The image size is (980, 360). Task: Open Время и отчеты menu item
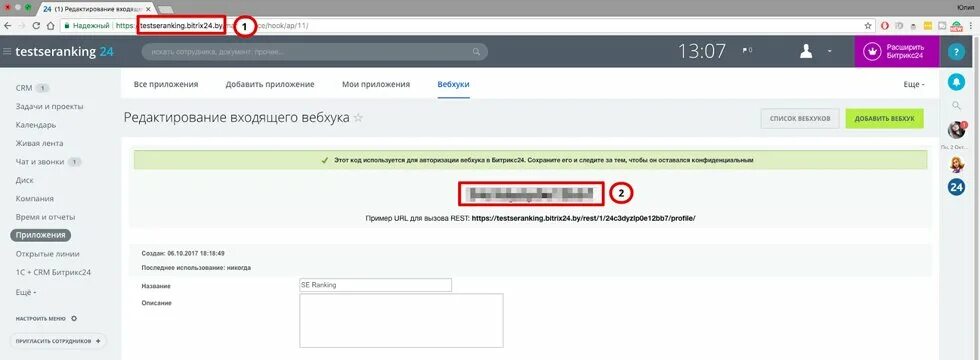click(x=45, y=217)
